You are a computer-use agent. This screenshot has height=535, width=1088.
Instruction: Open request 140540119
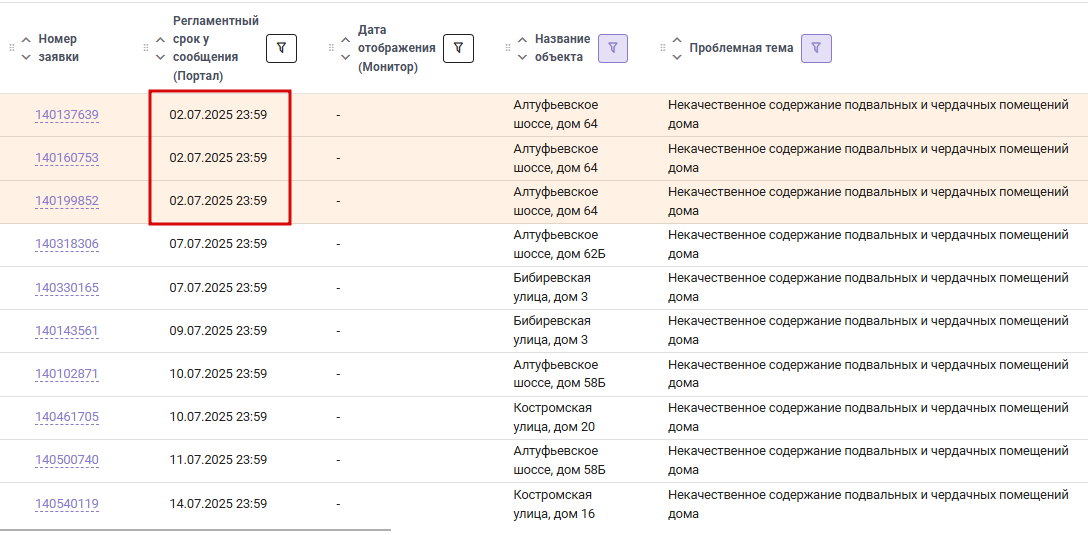pos(67,504)
